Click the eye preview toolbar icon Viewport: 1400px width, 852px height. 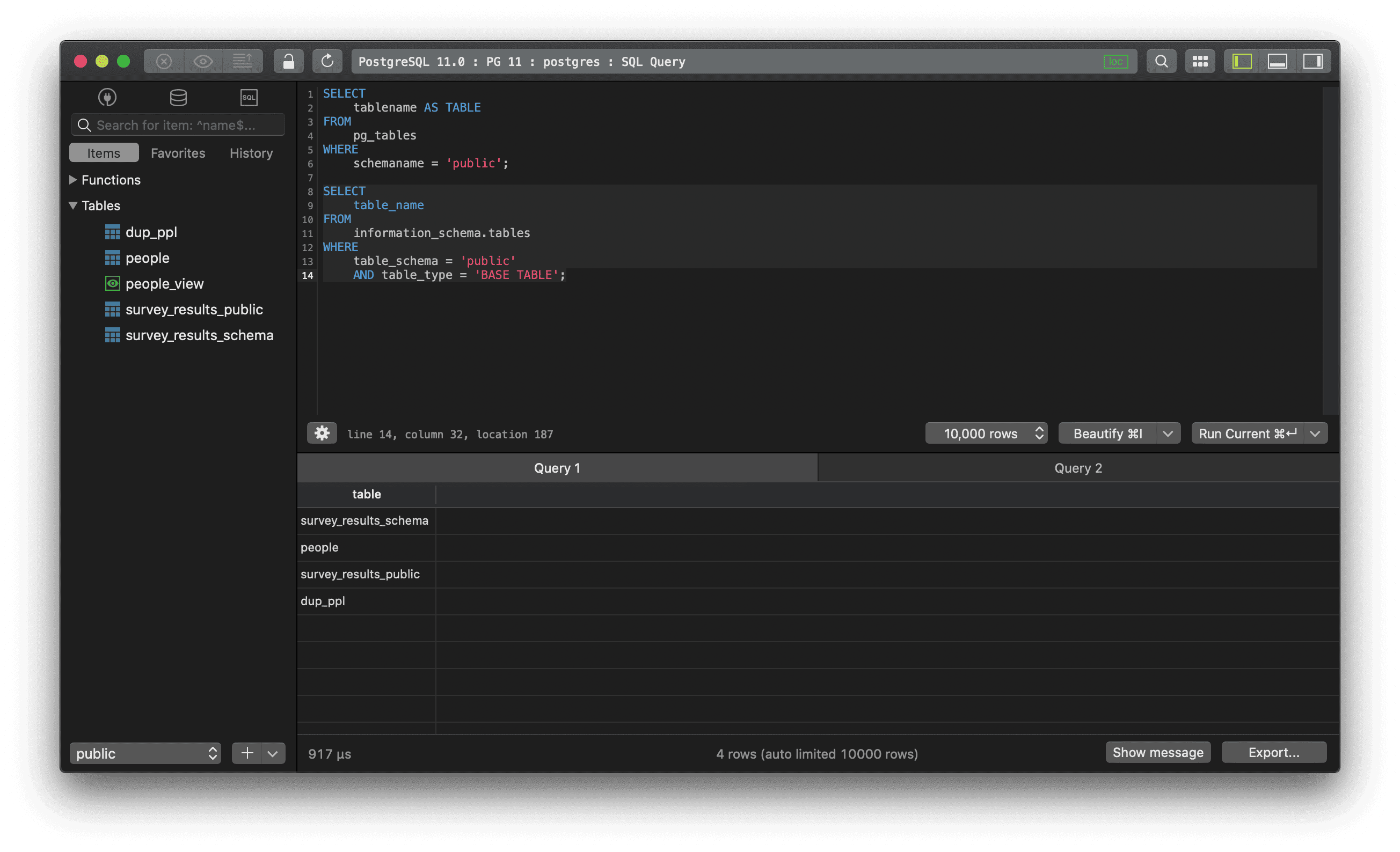pos(203,61)
